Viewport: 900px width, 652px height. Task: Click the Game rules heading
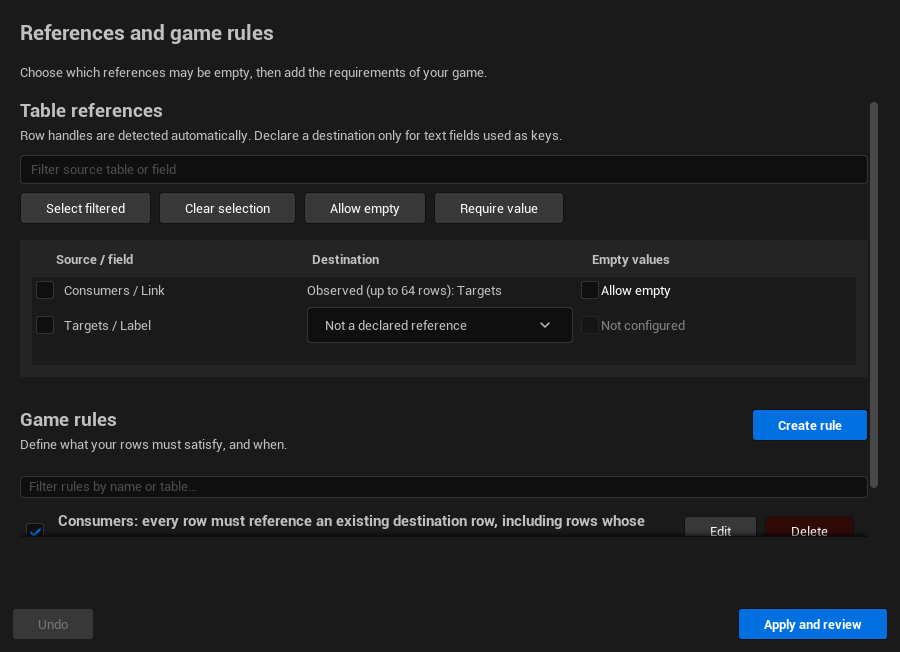(68, 420)
